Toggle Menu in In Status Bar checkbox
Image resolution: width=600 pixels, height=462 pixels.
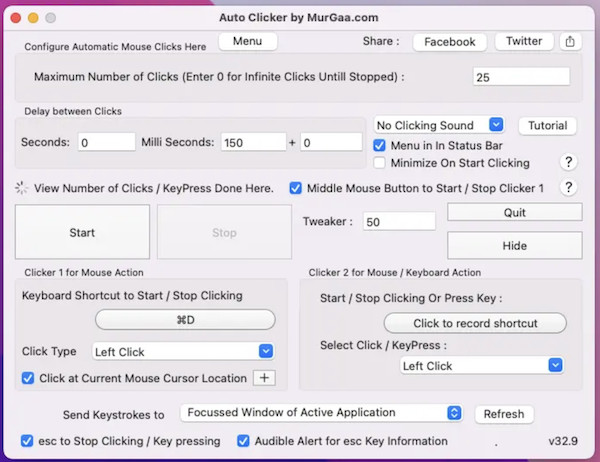(x=380, y=145)
